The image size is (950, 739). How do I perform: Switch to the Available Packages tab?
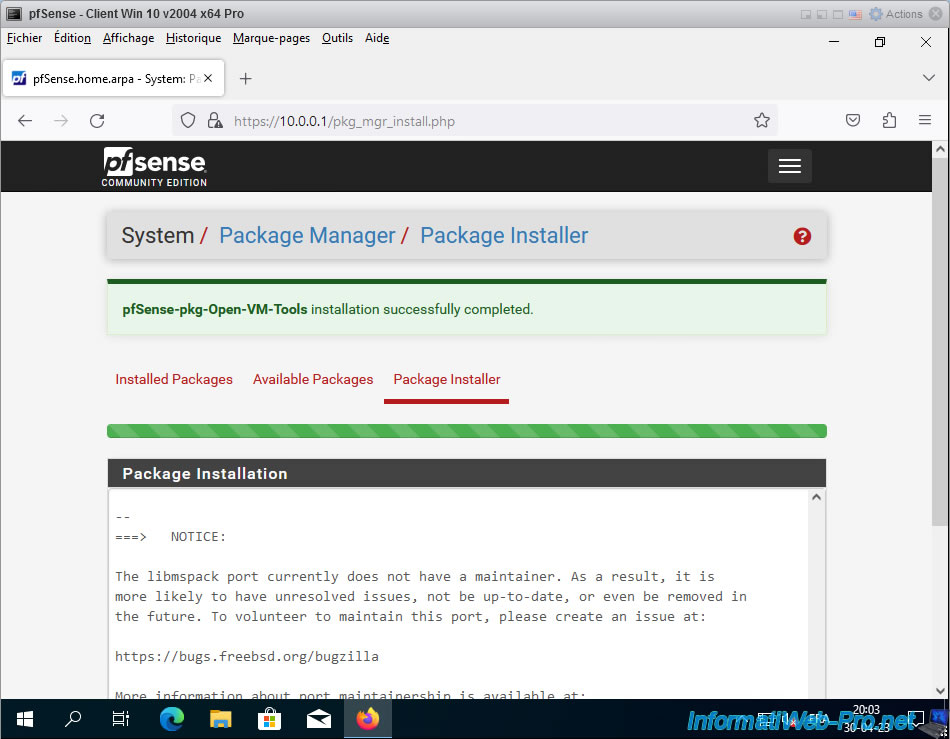point(313,379)
